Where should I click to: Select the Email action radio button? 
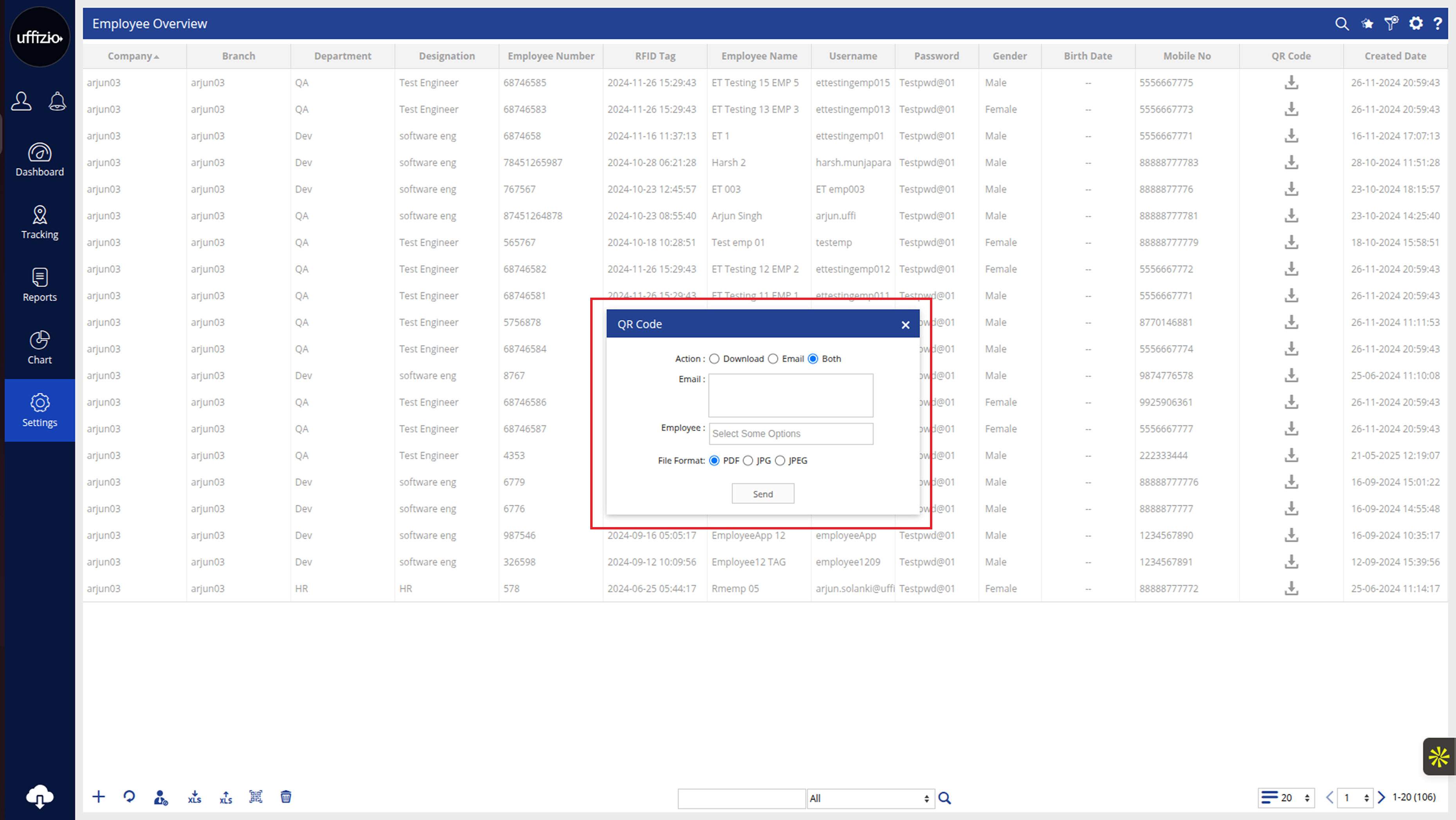click(773, 359)
